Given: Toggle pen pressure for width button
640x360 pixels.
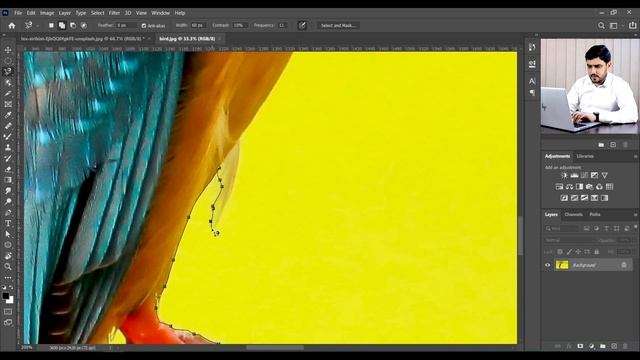Looking at the screenshot, I should coord(302,25).
